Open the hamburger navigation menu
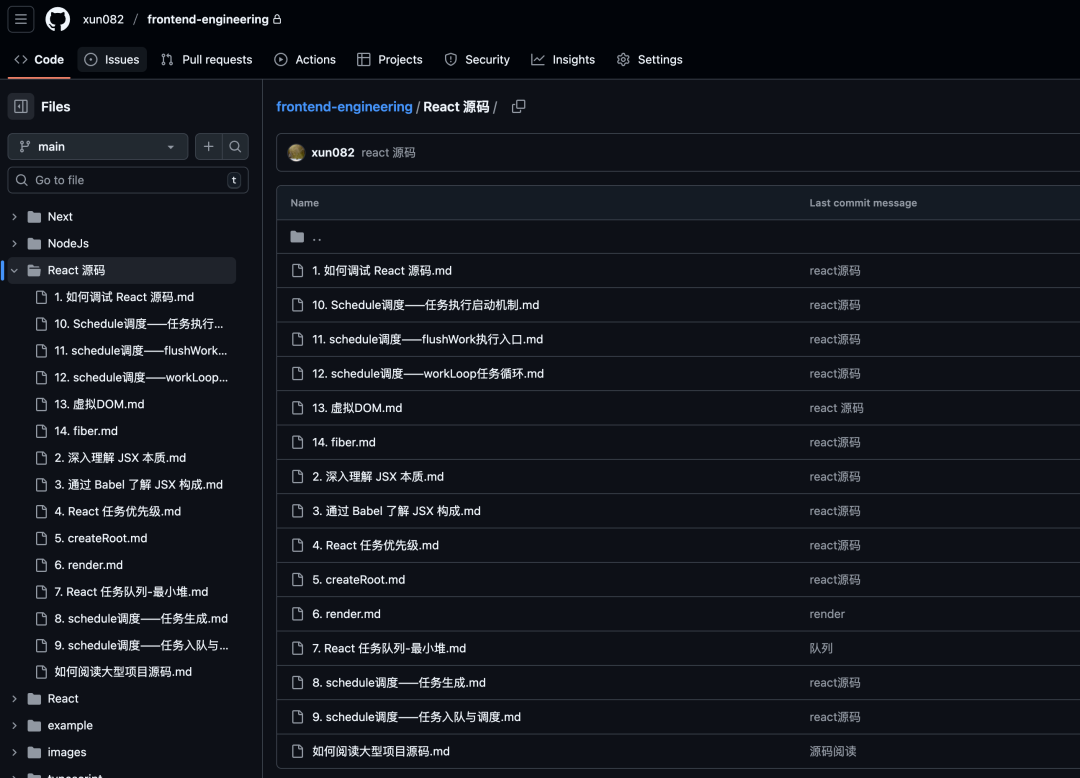 click(21, 19)
